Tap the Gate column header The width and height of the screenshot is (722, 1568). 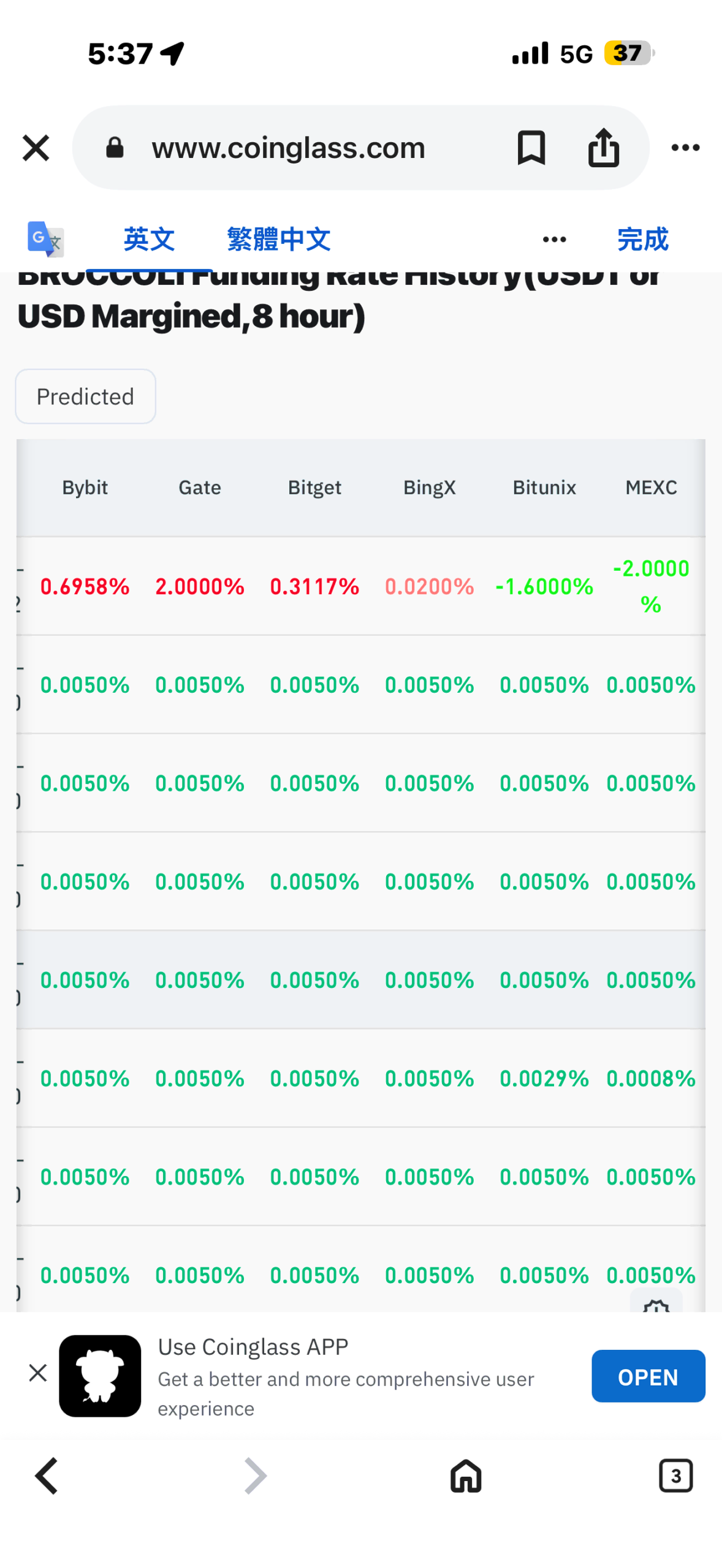200,488
